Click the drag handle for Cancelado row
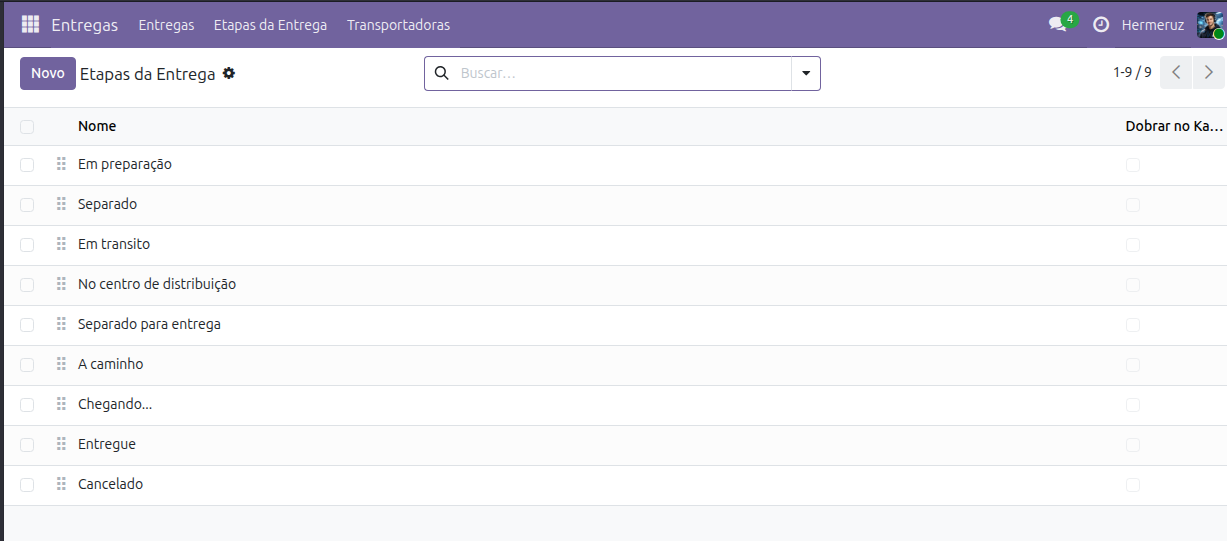Screen dimensions: 1227x541 click(x=61, y=484)
